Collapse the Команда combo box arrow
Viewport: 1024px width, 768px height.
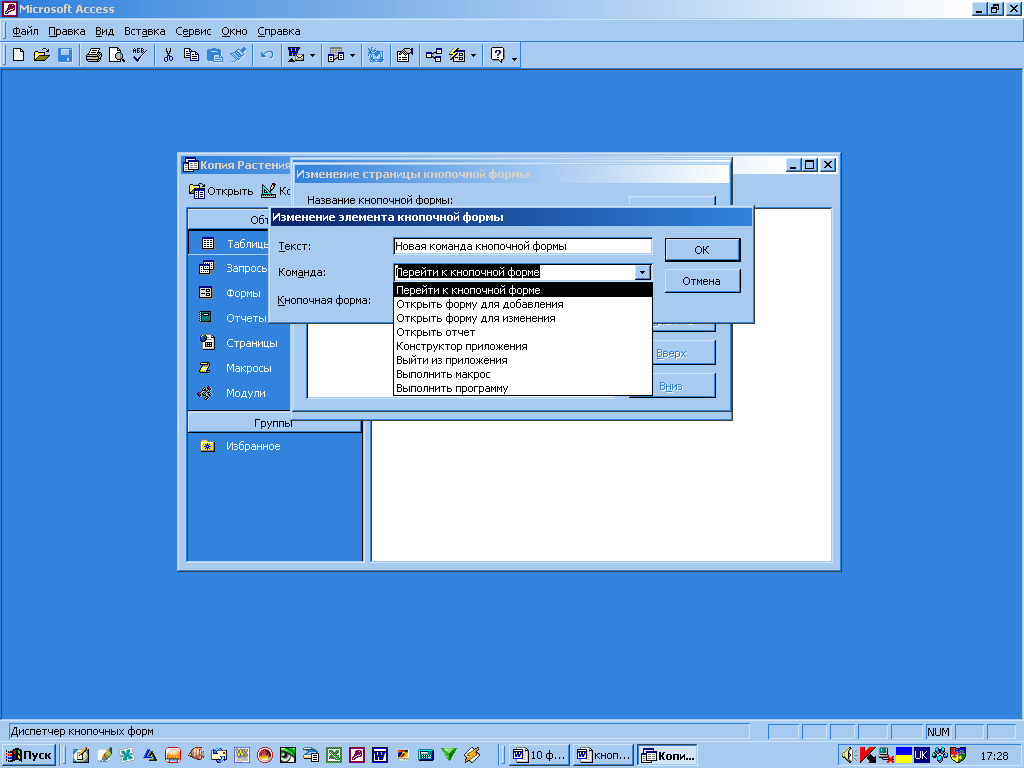643,272
